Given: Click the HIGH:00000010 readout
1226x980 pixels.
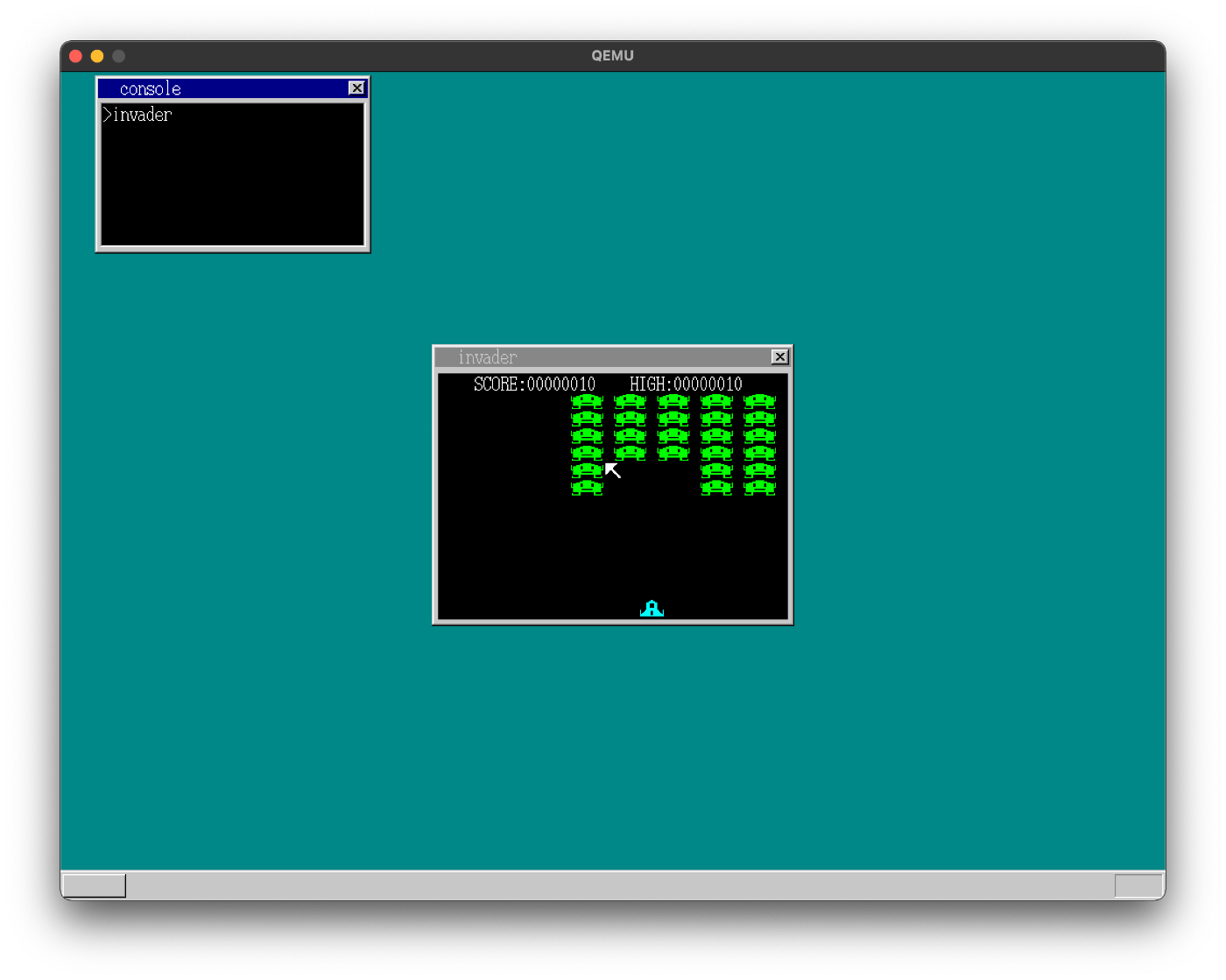Looking at the screenshot, I should (686, 384).
